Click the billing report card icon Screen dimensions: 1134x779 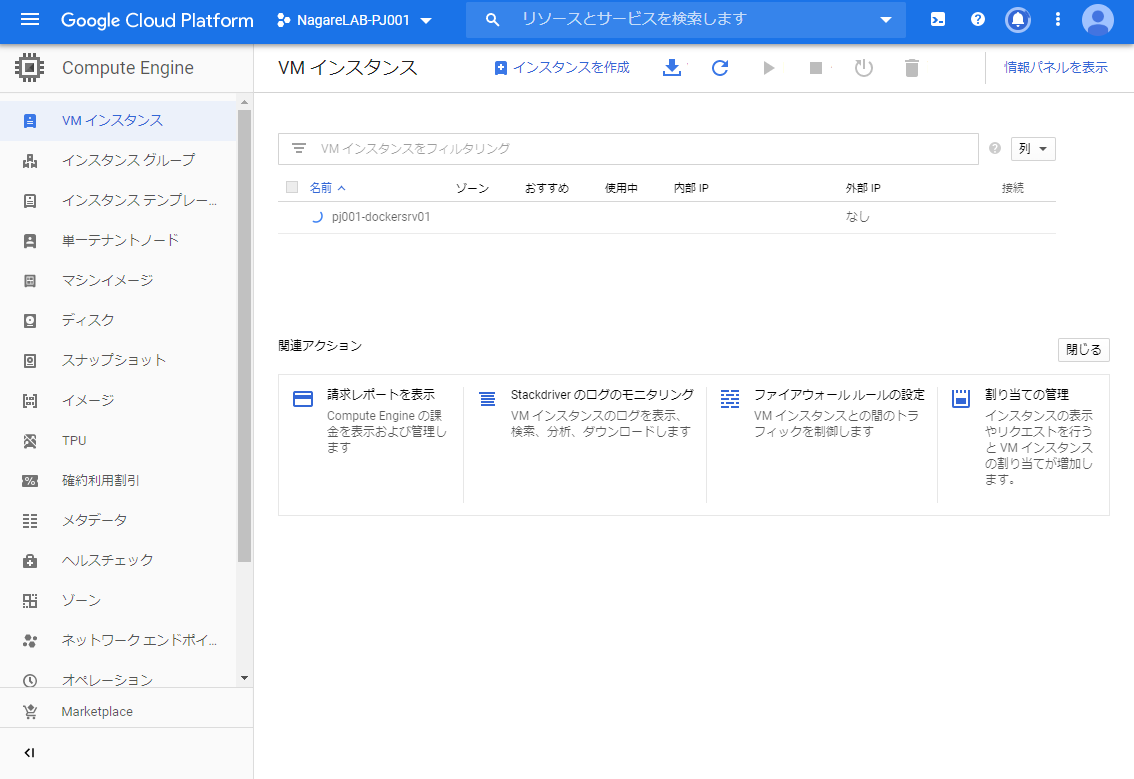(x=303, y=399)
